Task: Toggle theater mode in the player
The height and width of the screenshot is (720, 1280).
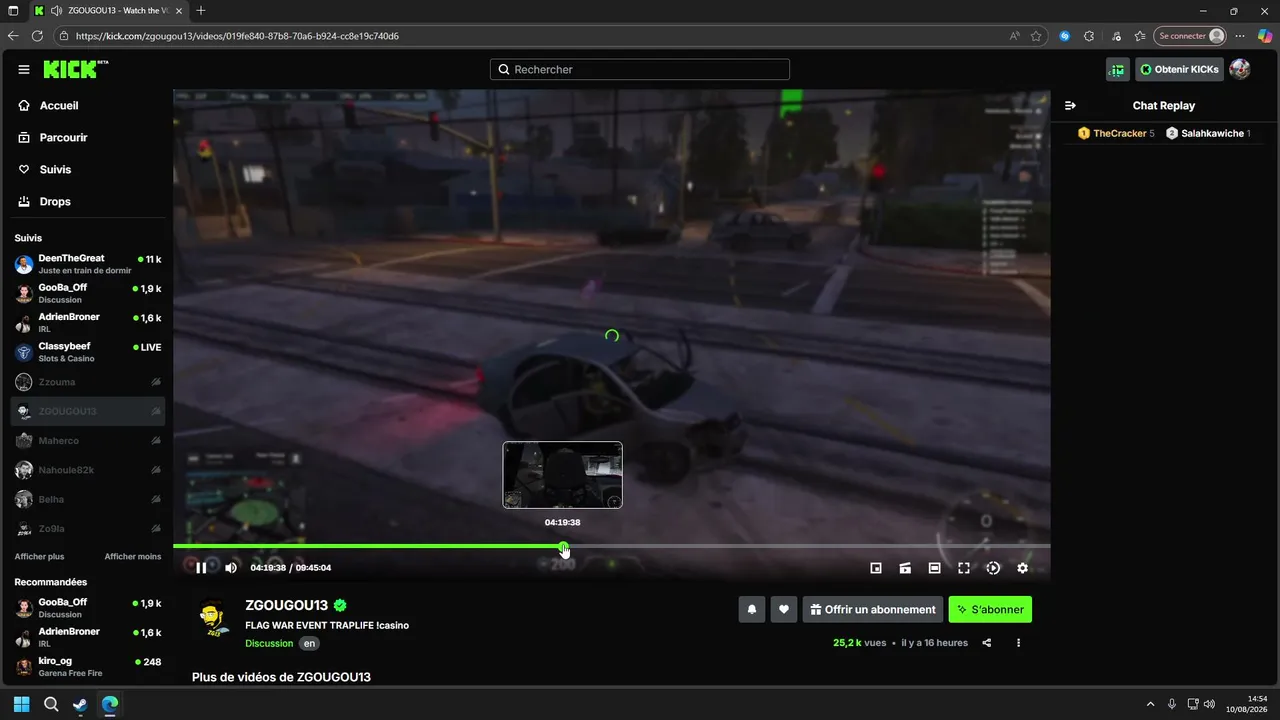Action: (934, 568)
